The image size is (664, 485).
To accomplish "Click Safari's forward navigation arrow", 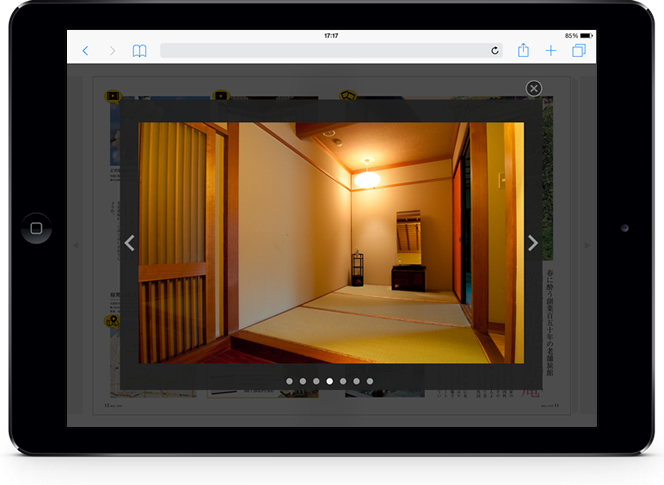I will click(x=113, y=51).
